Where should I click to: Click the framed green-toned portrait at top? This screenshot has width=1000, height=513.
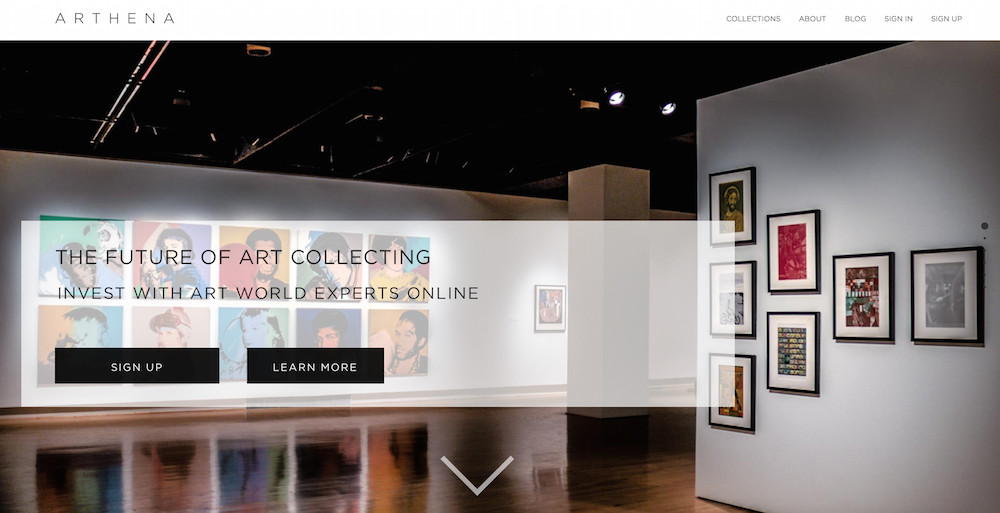tap(732, 205)
